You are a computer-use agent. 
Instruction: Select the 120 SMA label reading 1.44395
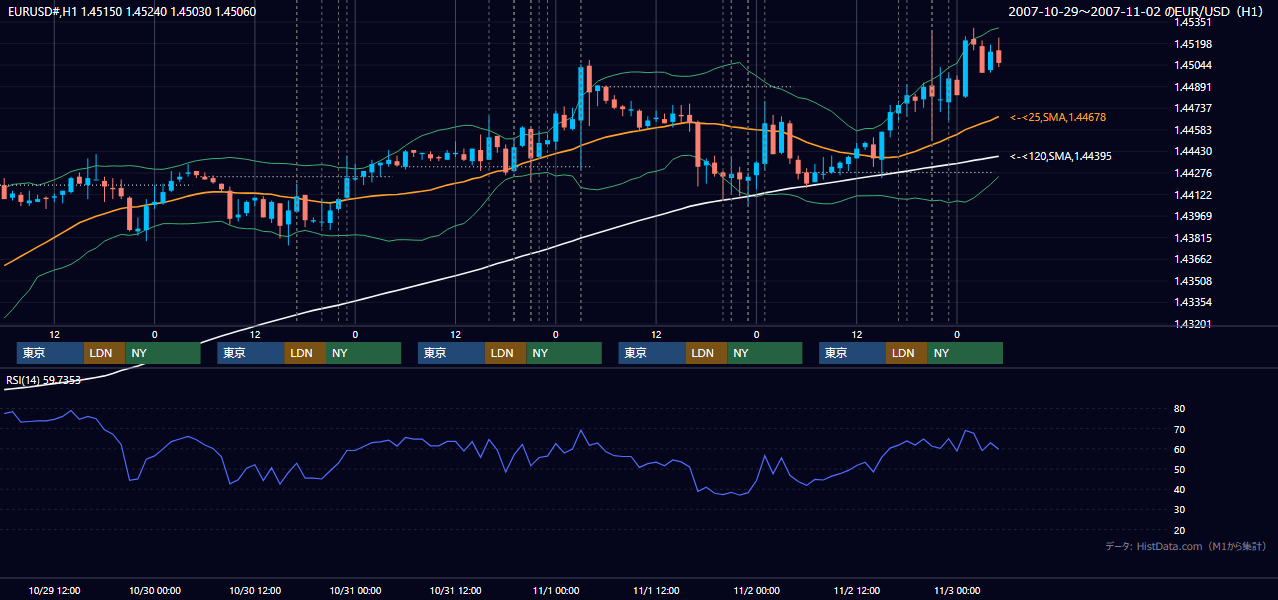pyautogui.click(x=1061, y=157)
